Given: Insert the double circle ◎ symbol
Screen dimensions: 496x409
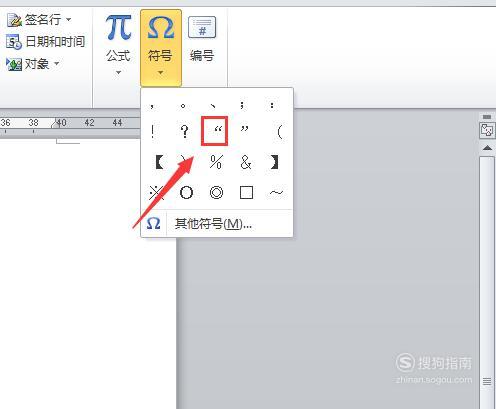Looking at the screenshot, I should point(216,193).
